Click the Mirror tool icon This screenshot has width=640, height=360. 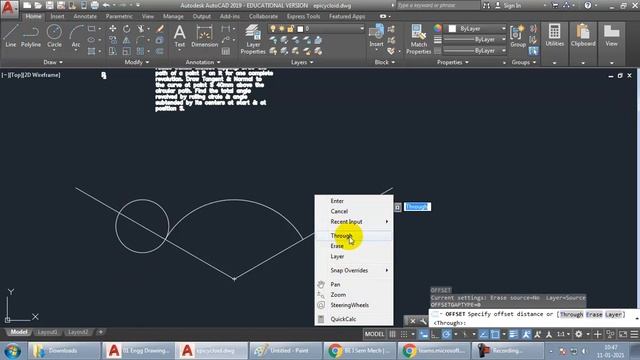point(127,40)
